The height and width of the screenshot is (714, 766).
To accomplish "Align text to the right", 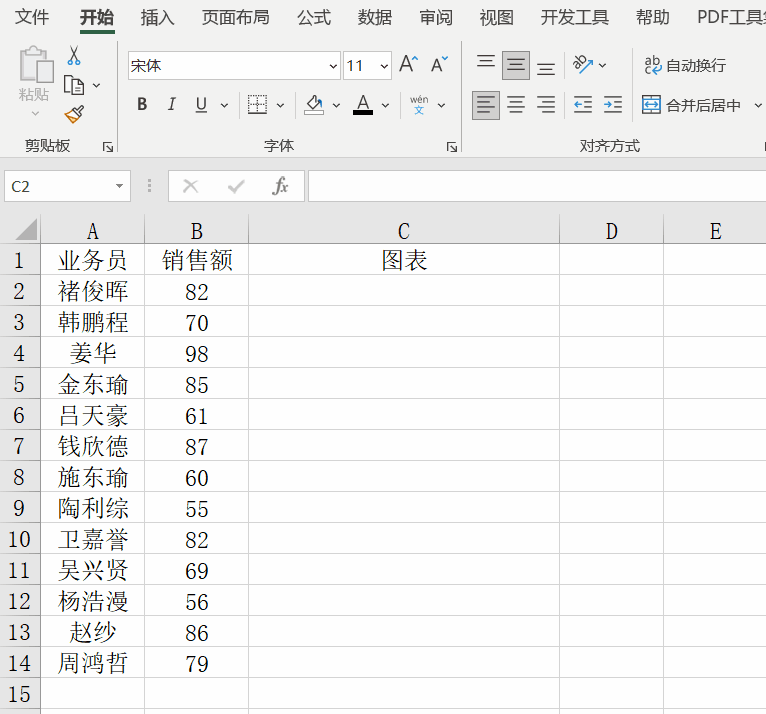I will point(546,105).
